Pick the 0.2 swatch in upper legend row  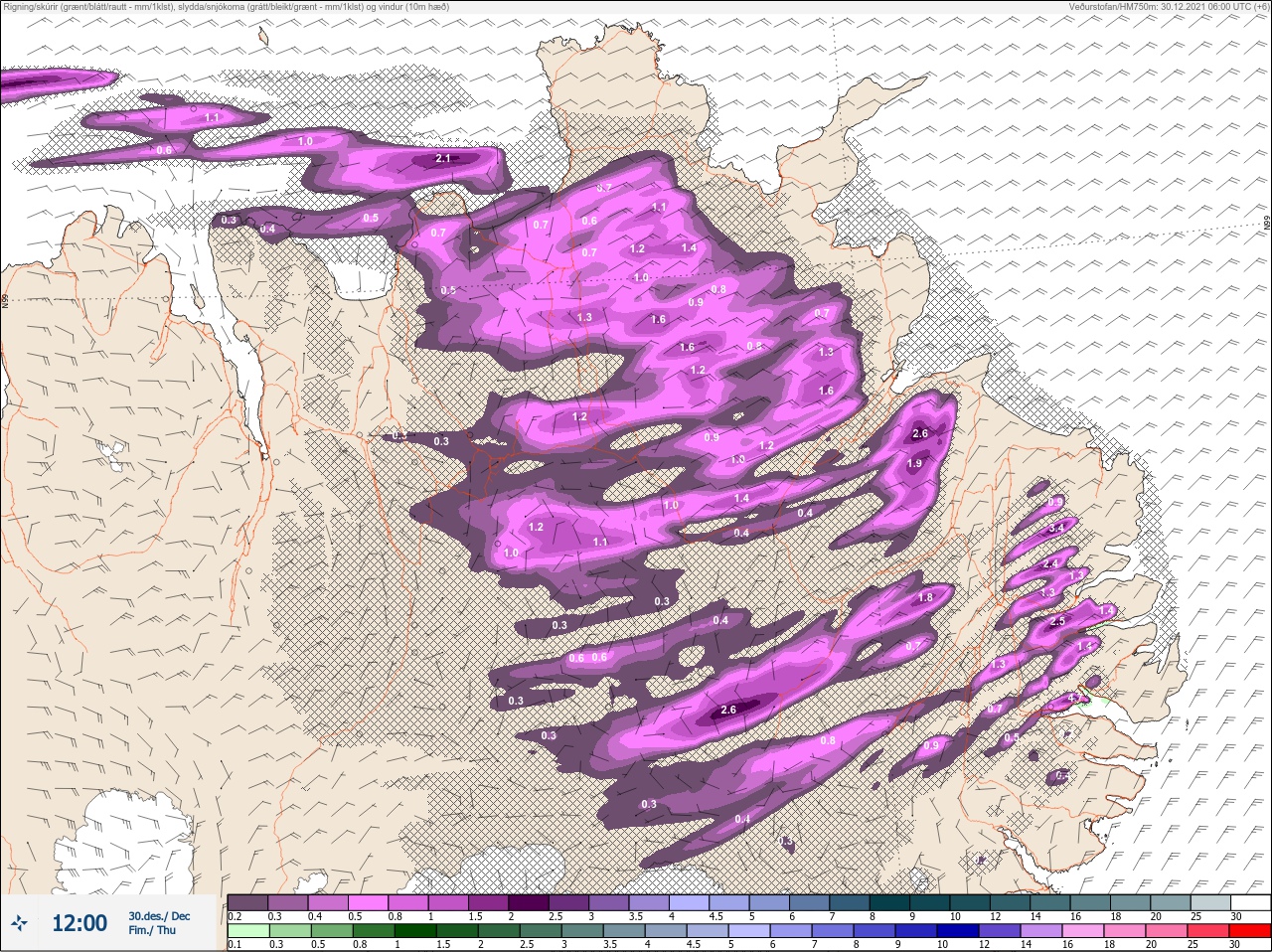(247, 902)
